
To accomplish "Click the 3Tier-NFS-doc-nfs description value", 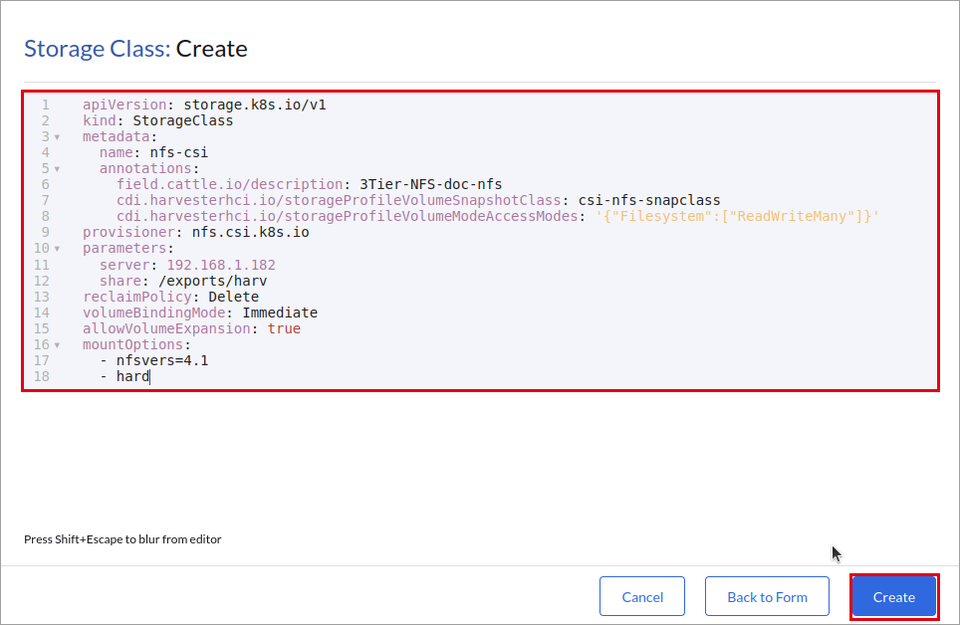I will point(430,184).
